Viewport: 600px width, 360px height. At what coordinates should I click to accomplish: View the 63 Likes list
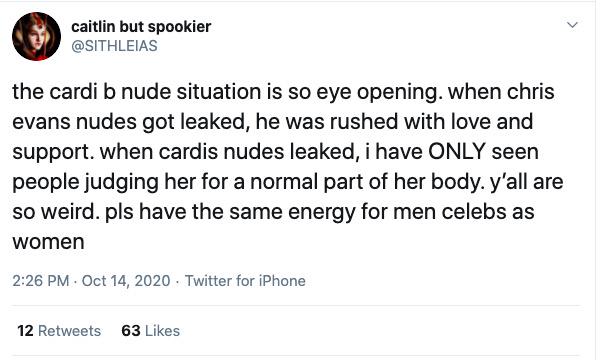coord(150,331)
